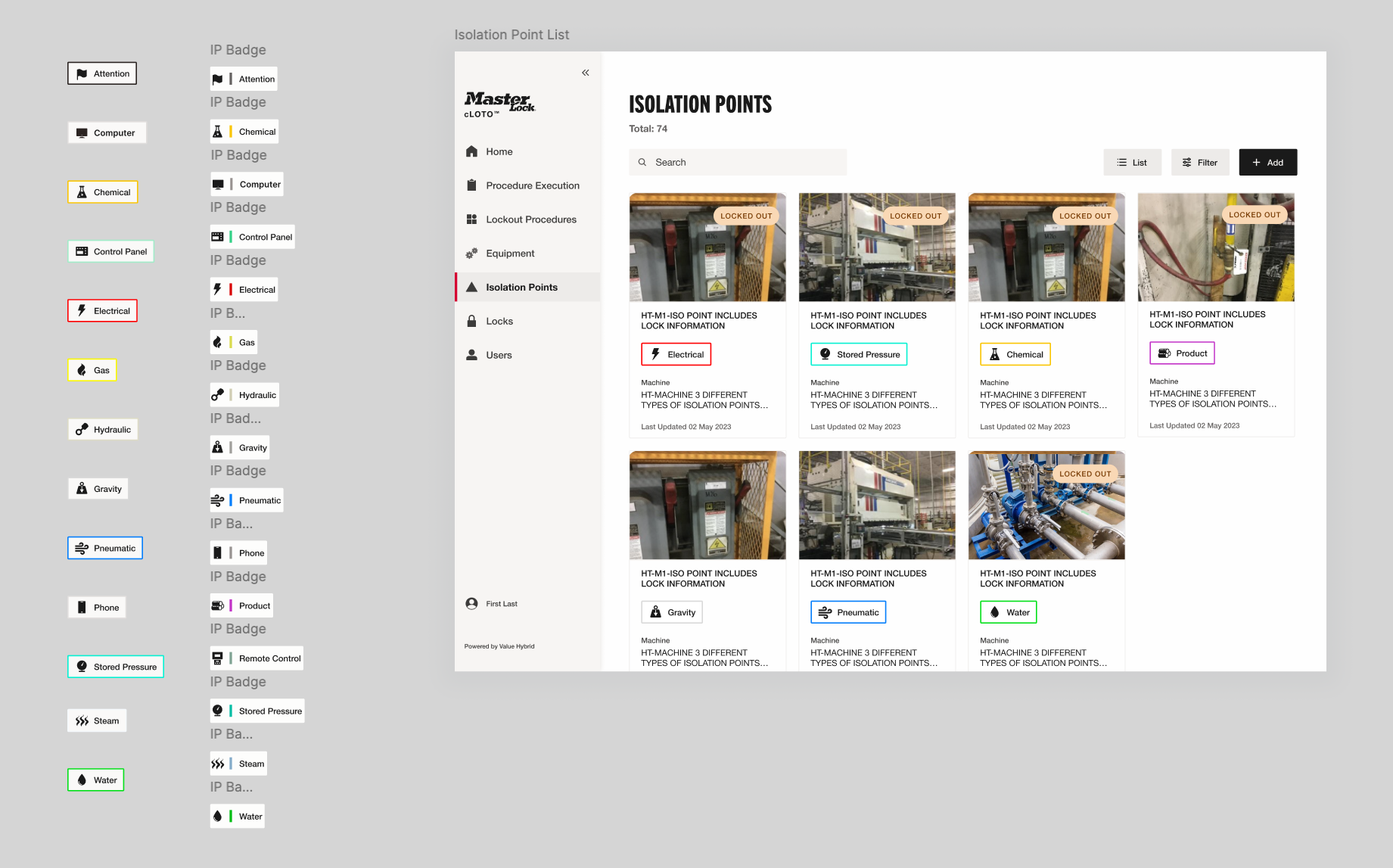The width and height of the screenshot is (1393, 868).
Task: Select the outlined Phone badge
Action: pos(97,608)
